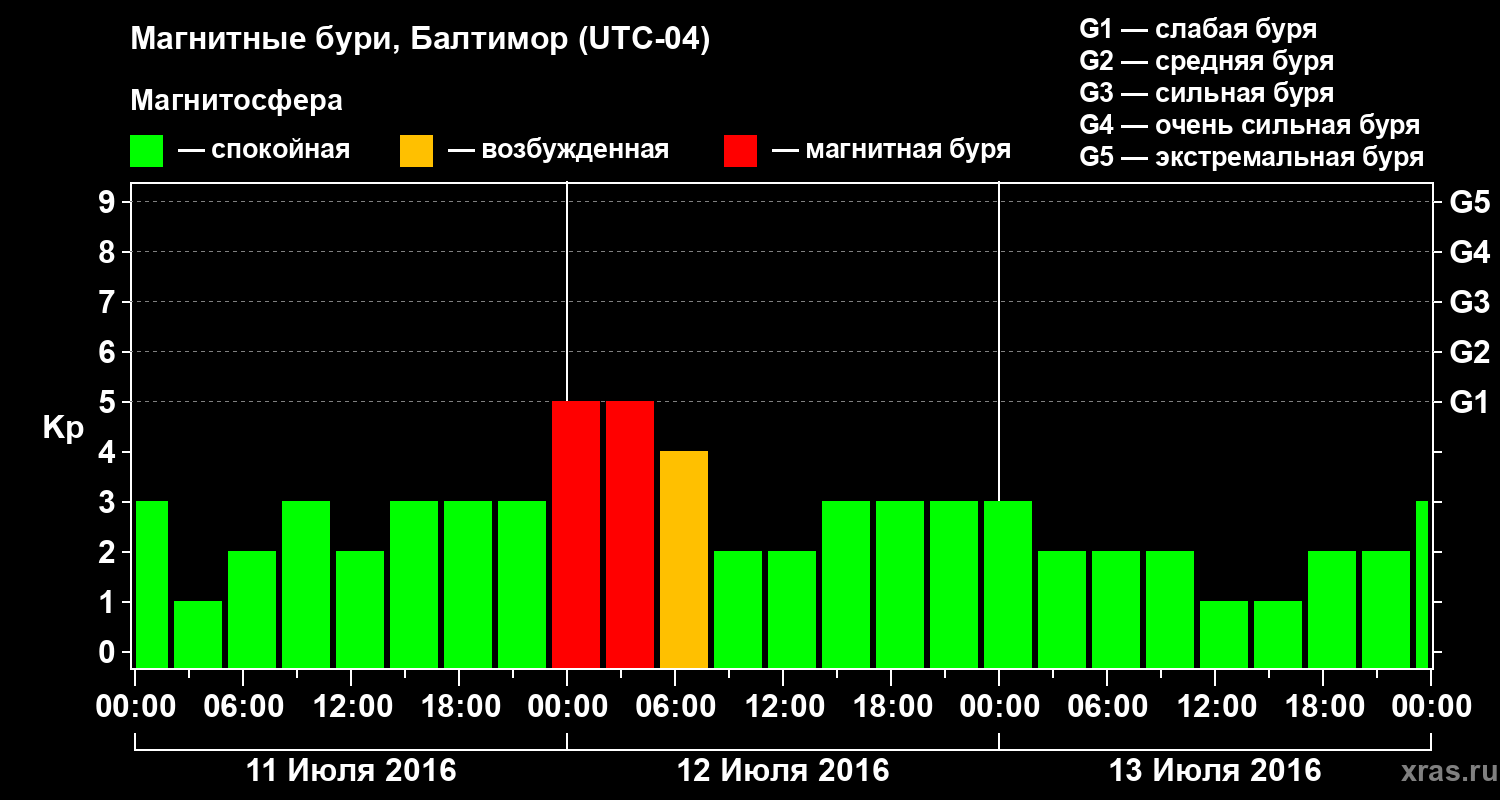Click the orange Kp 4 bar
1500x800 pixels.
(x=684, y=559)
